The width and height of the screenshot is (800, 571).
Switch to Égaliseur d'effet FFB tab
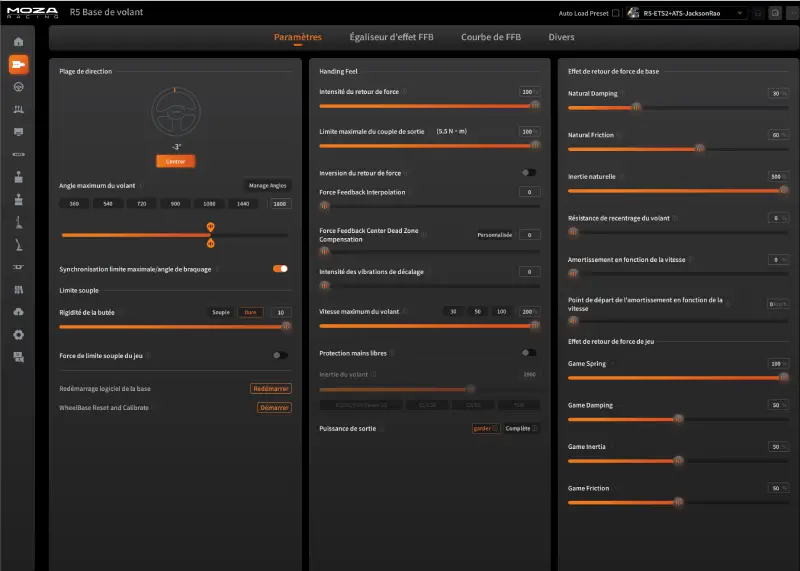point(391,37)
